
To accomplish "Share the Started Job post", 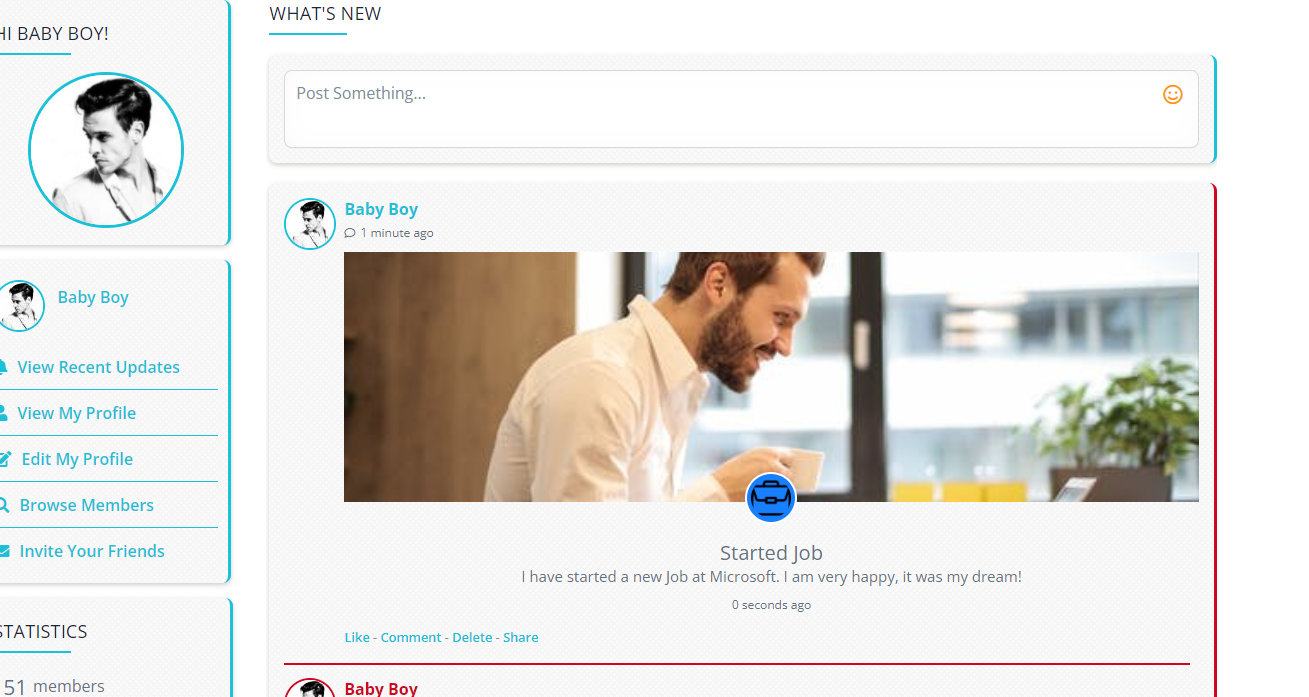I will click(520, 637).
